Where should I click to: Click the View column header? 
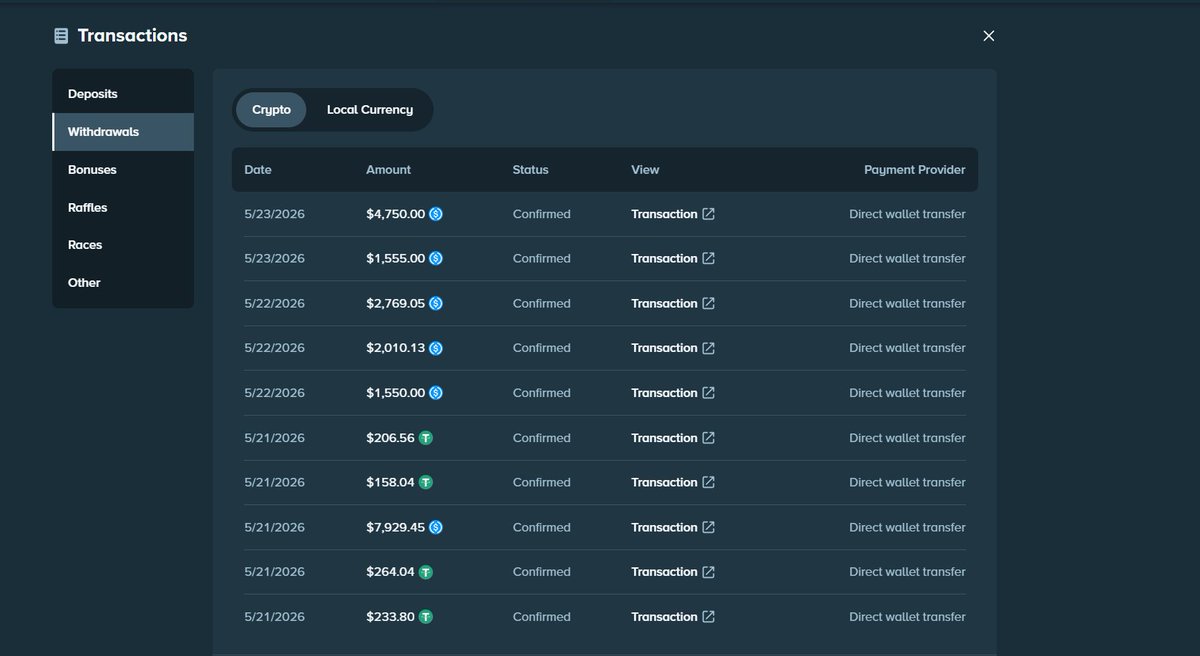pos(645,170)
